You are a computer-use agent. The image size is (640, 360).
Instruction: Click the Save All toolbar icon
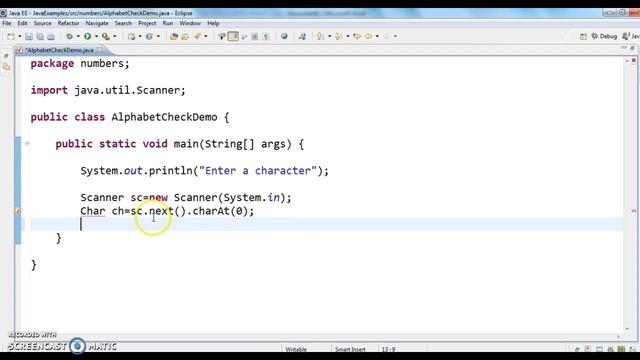[x=40, y=37]
